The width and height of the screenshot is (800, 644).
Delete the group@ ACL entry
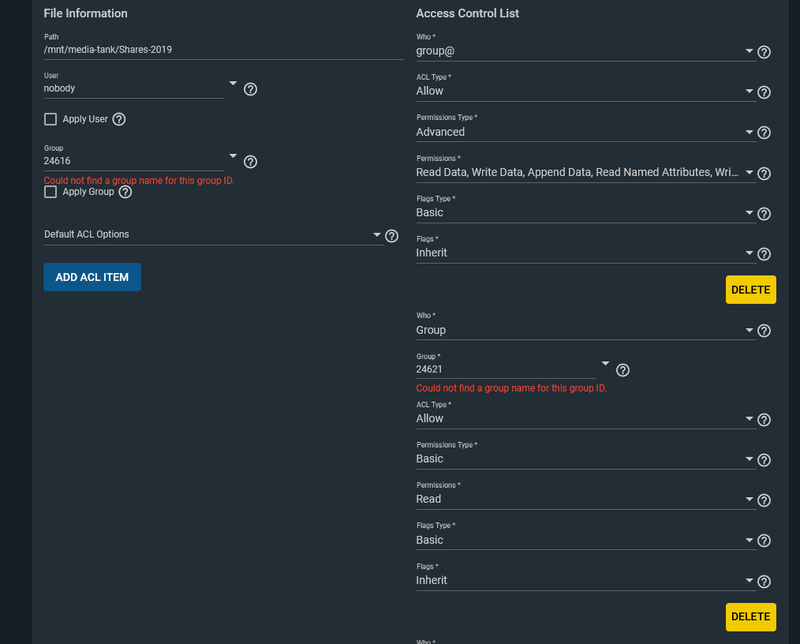750,290
